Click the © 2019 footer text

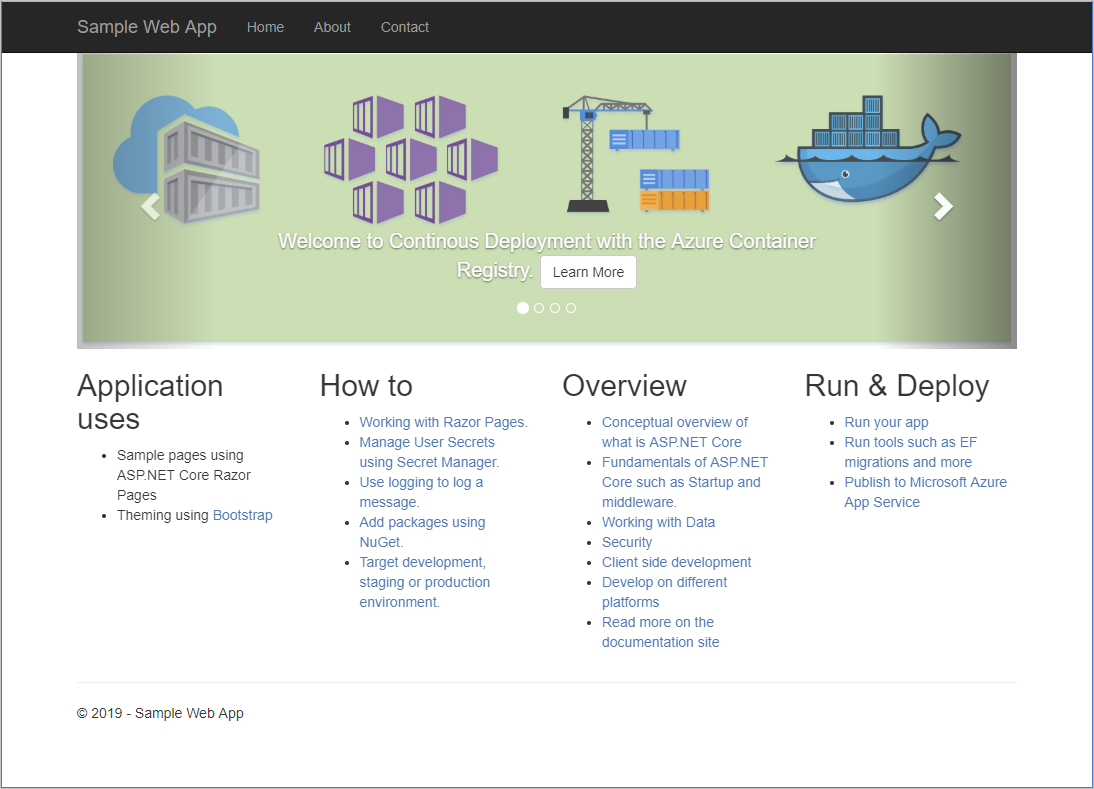point(160,713)
